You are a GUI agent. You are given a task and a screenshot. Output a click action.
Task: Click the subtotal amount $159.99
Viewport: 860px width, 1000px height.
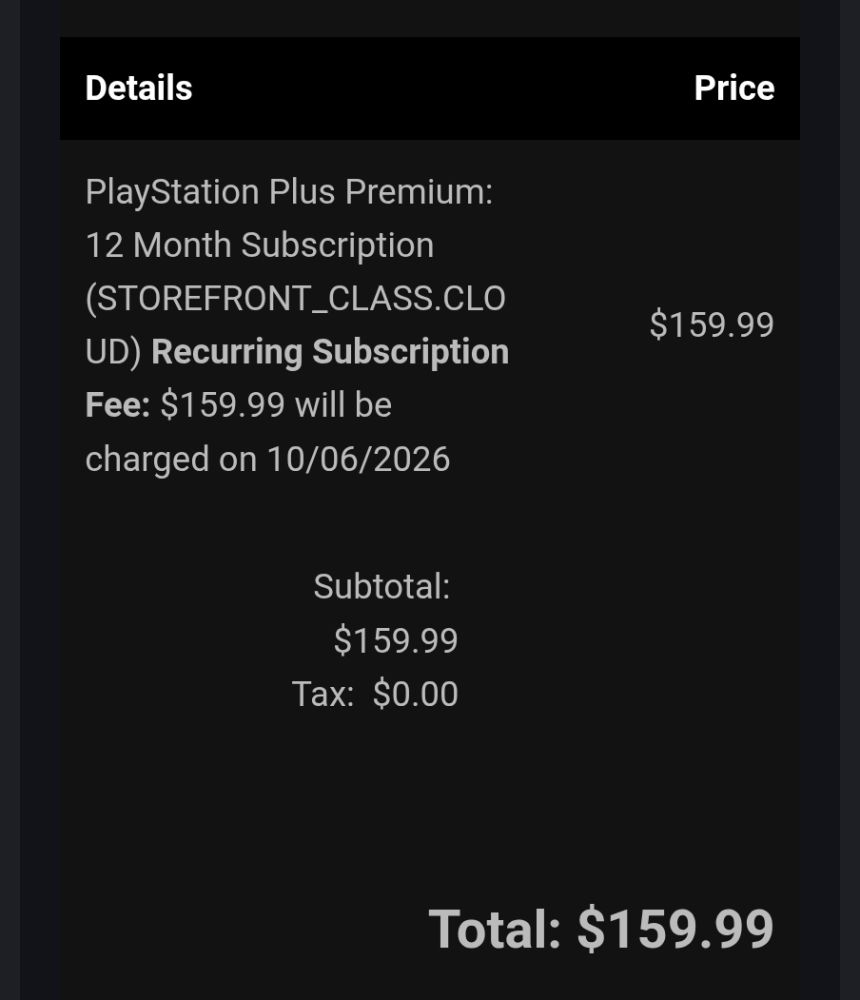tap(396, 640)
